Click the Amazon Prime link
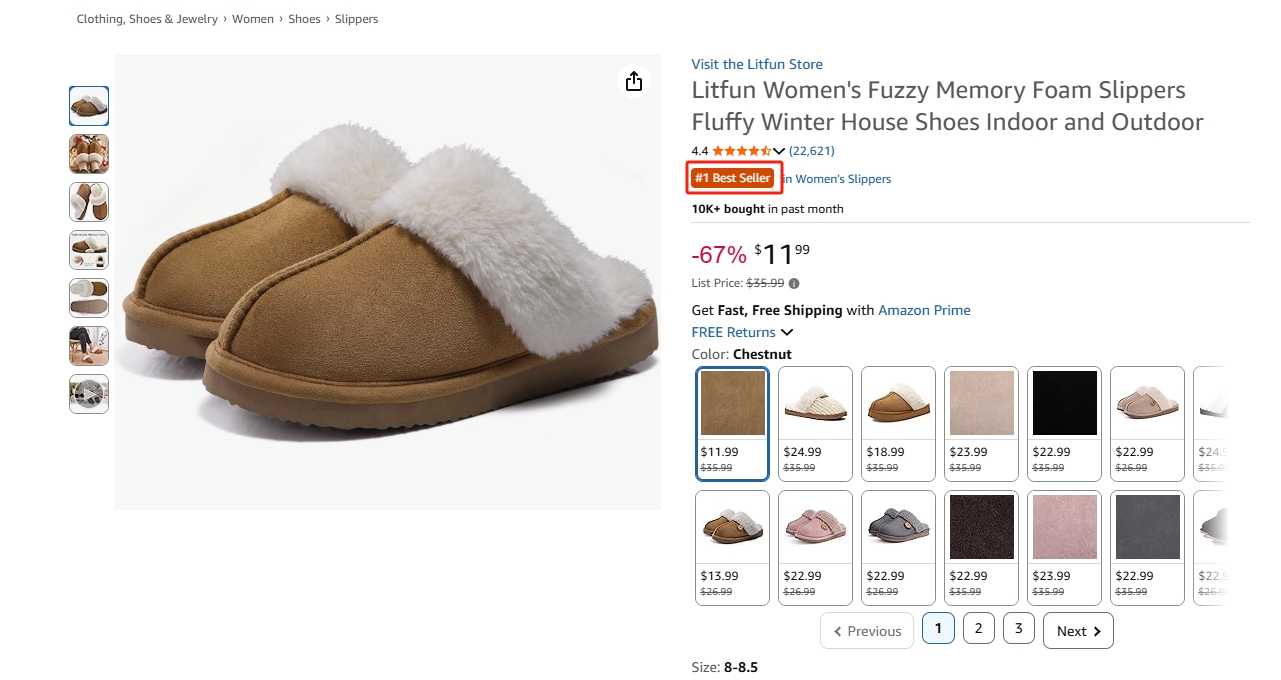The width and height of the screenshot is (1281, 680). (924, 310)
